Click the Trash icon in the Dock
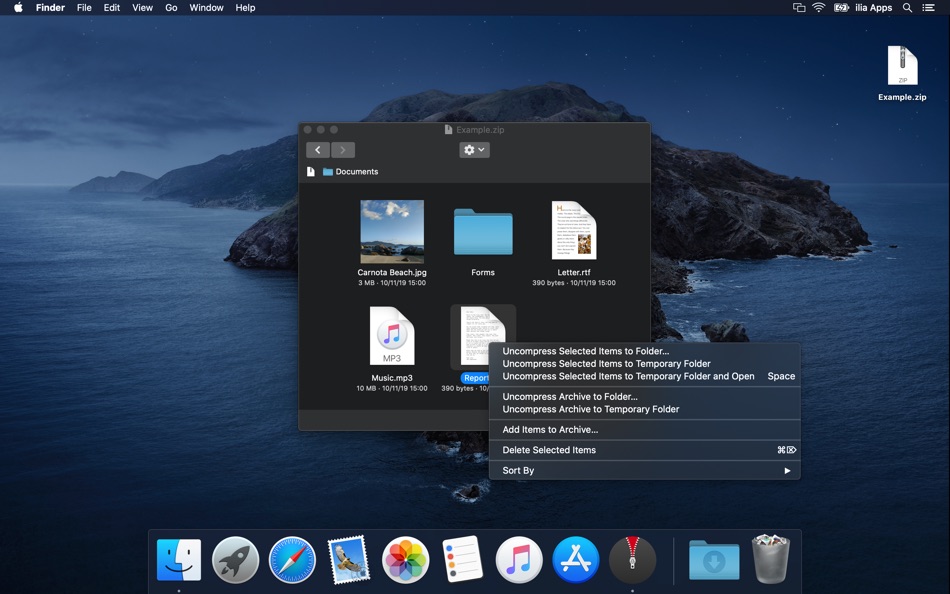 tap(770, 559)
